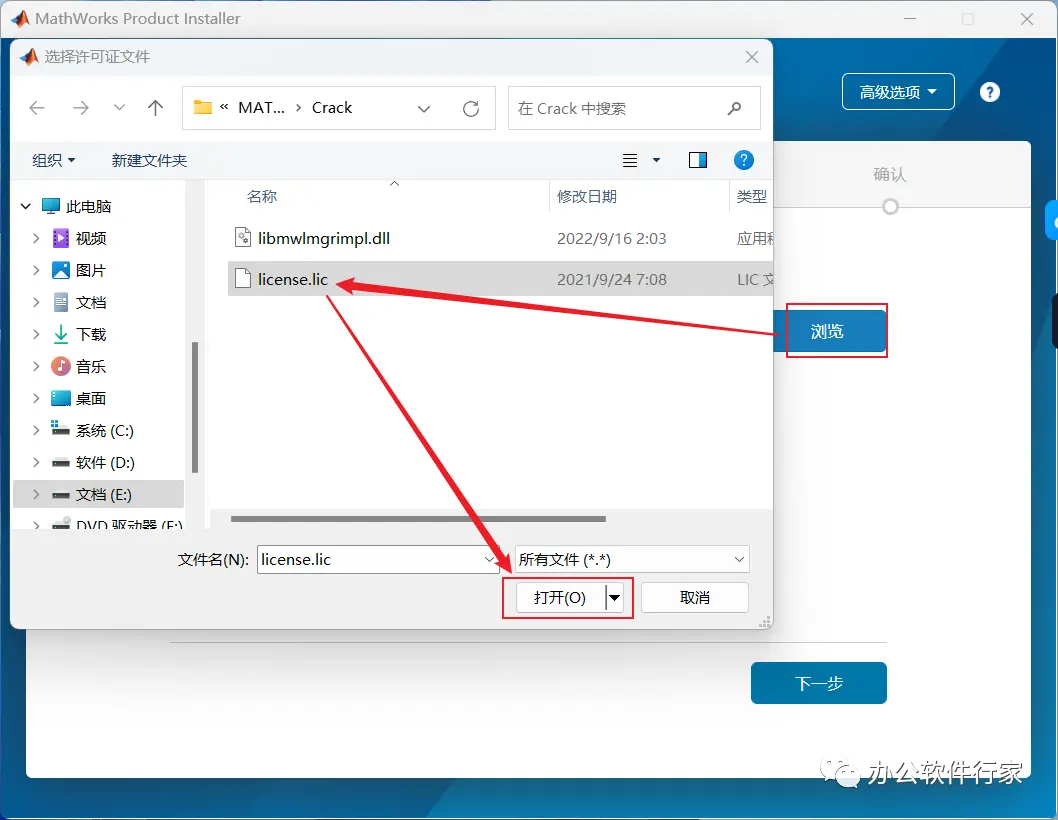
Task: Open 下载 folder icon
Action: (61, 334)
